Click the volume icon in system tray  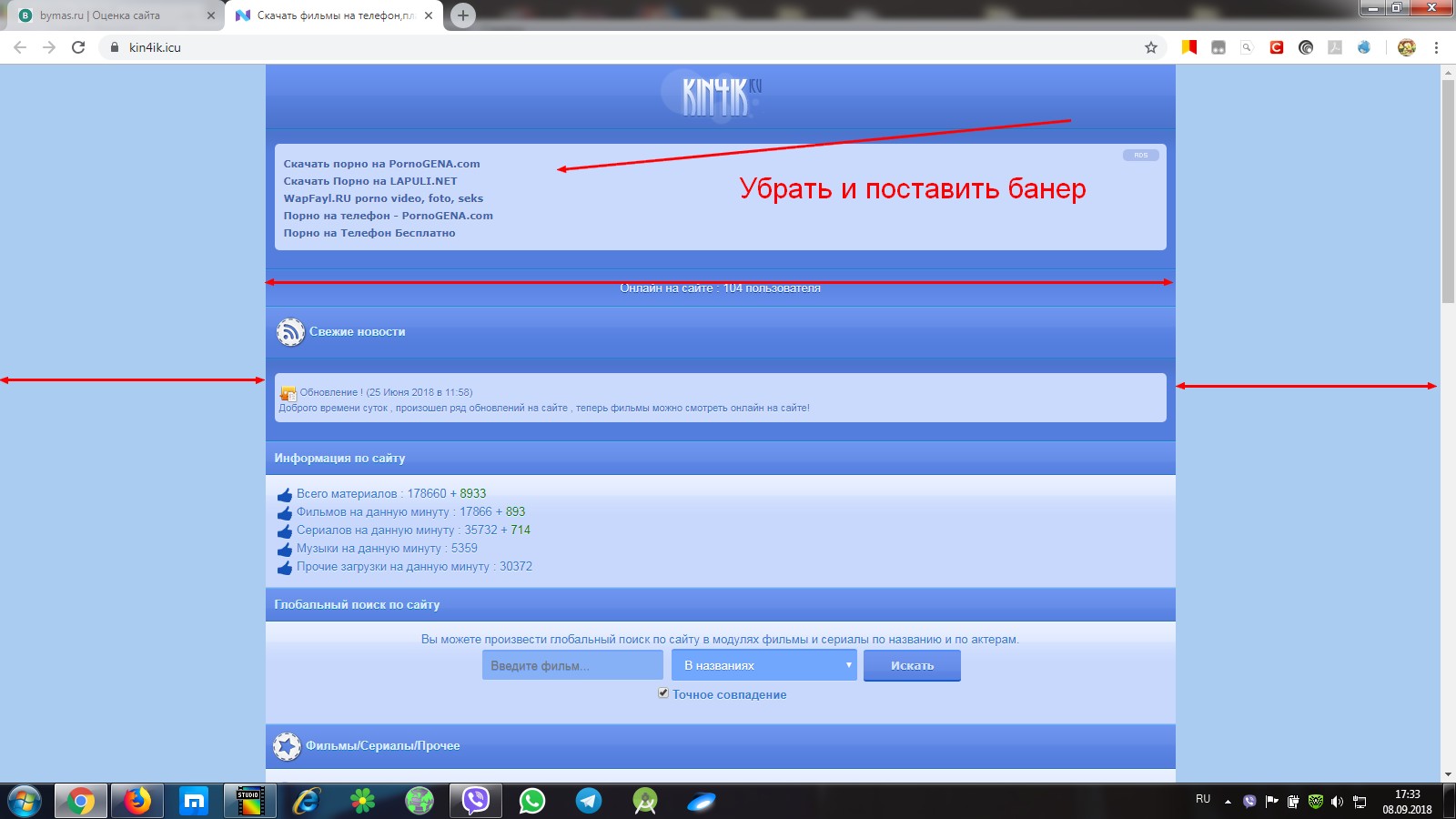[x=1337, y=802]
